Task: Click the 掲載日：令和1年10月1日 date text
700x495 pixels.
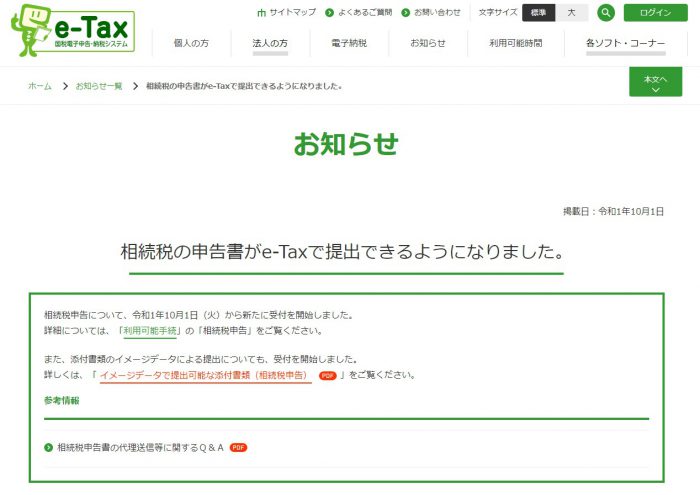Action: coord(613,212)
